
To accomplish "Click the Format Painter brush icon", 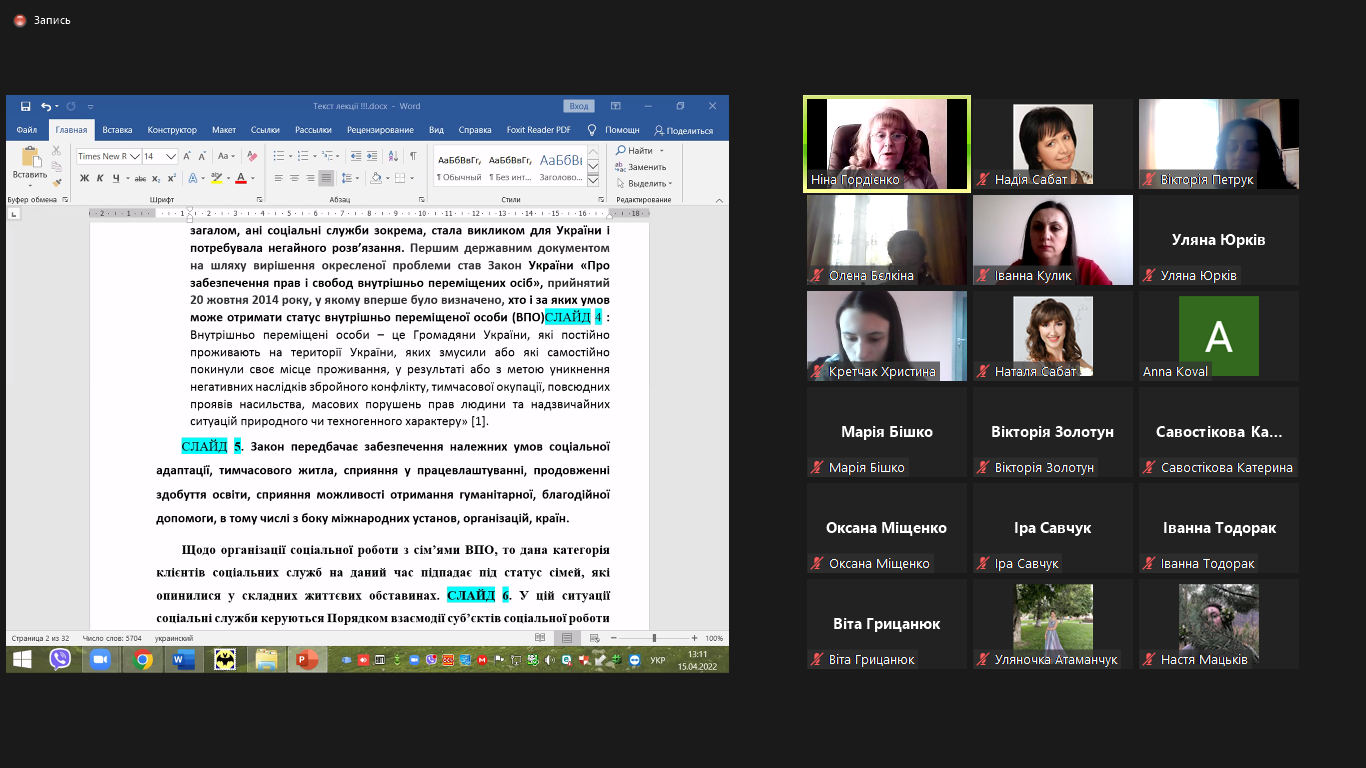I will (56, 182).
